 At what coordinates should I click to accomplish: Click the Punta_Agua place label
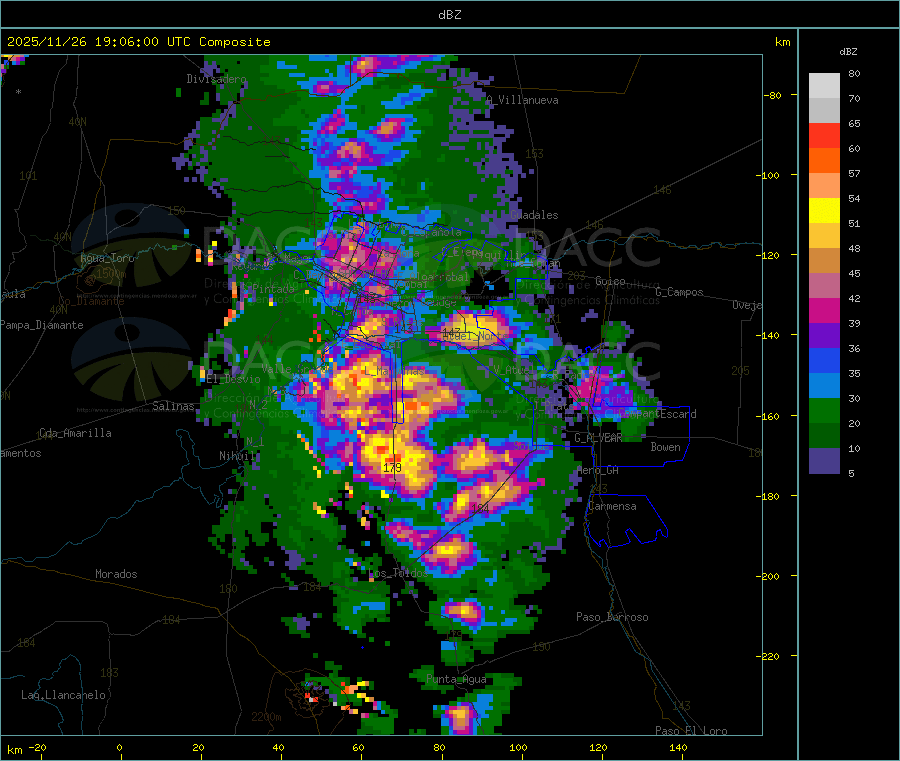click(456, 679)
